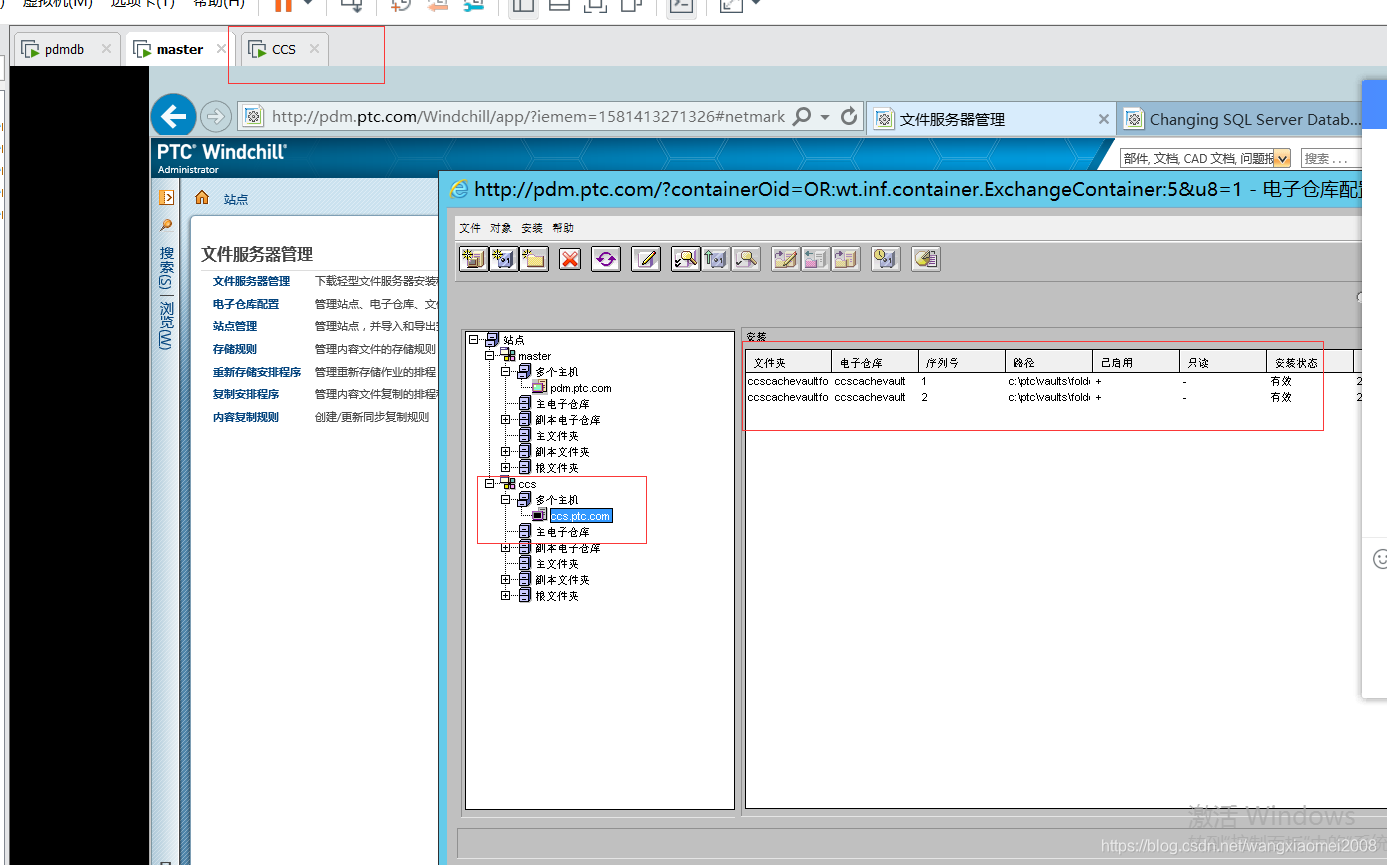Open the 内容复制规则 link
1387x865 pixels.
[x=246, y=417]
